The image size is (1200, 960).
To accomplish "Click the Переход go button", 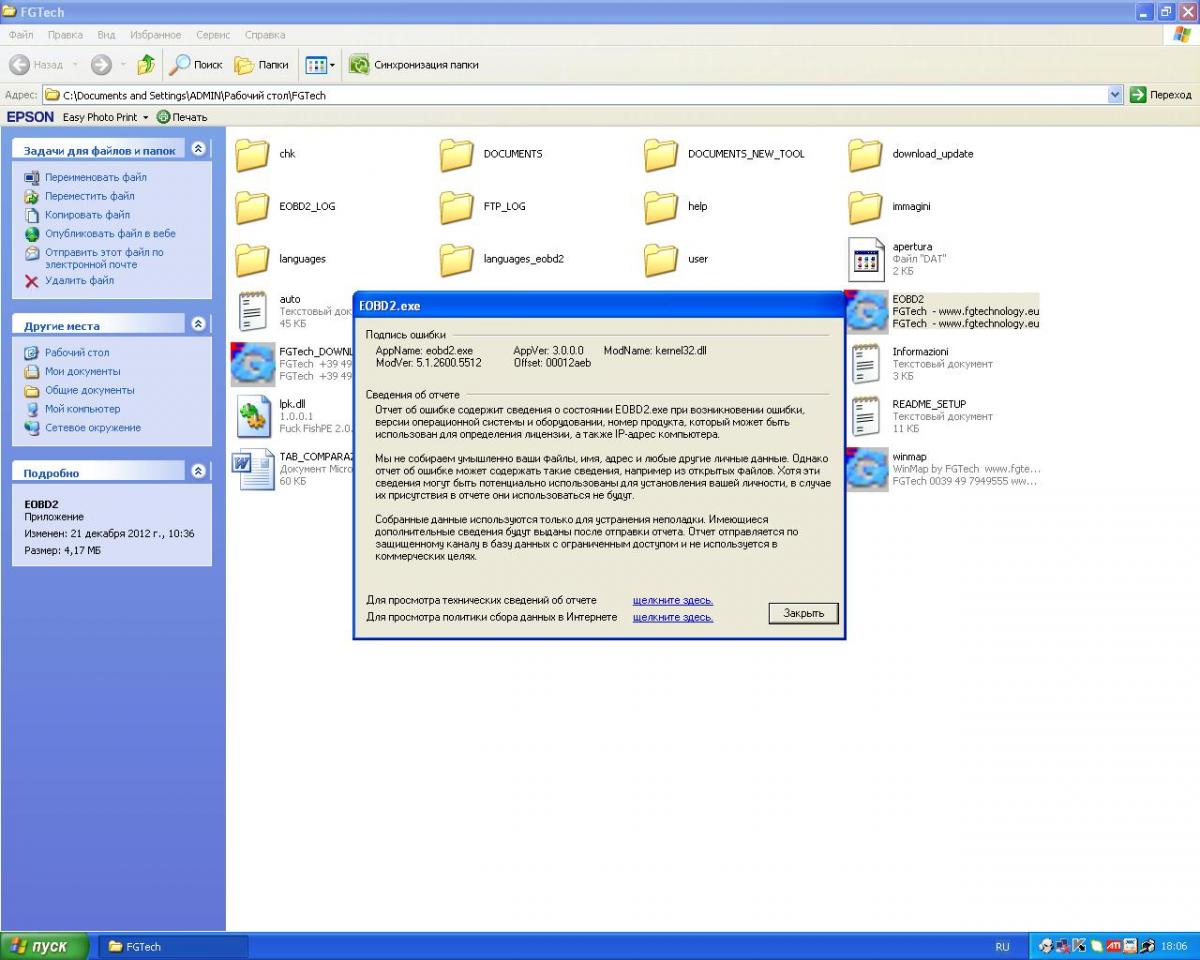I will tap(1161, 95).
